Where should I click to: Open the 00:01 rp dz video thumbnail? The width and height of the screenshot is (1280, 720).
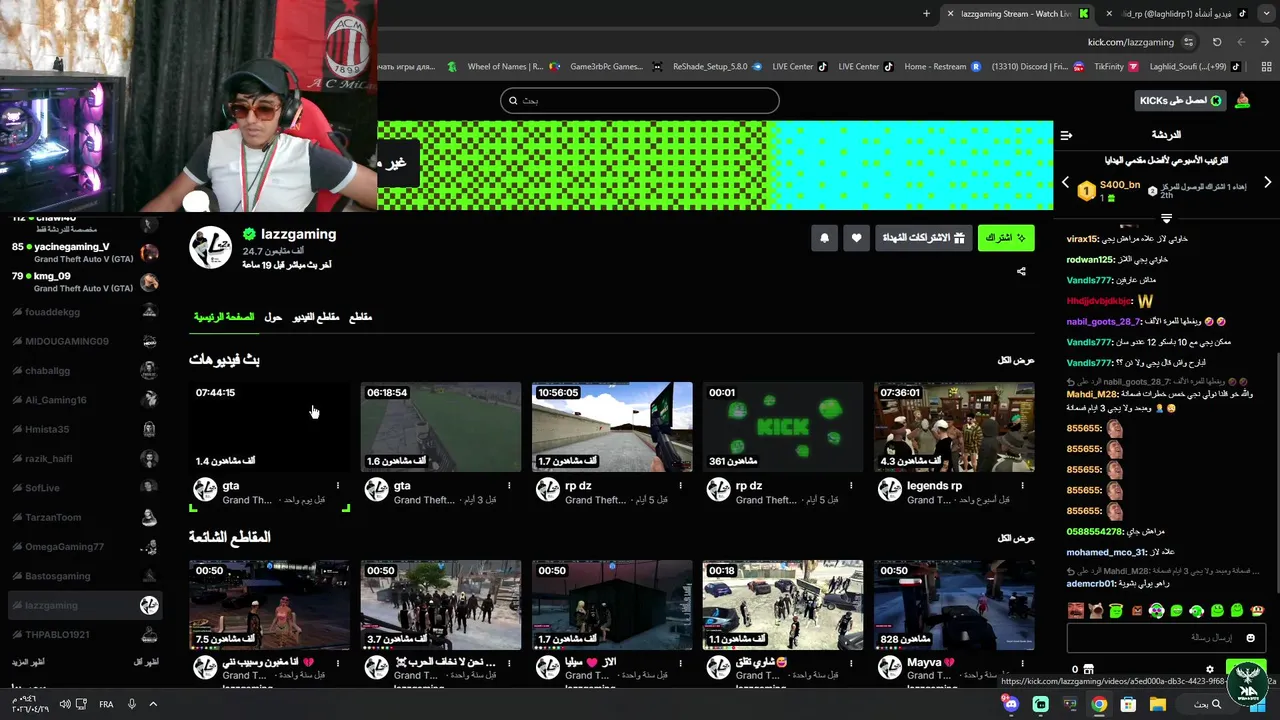point(783,427)
